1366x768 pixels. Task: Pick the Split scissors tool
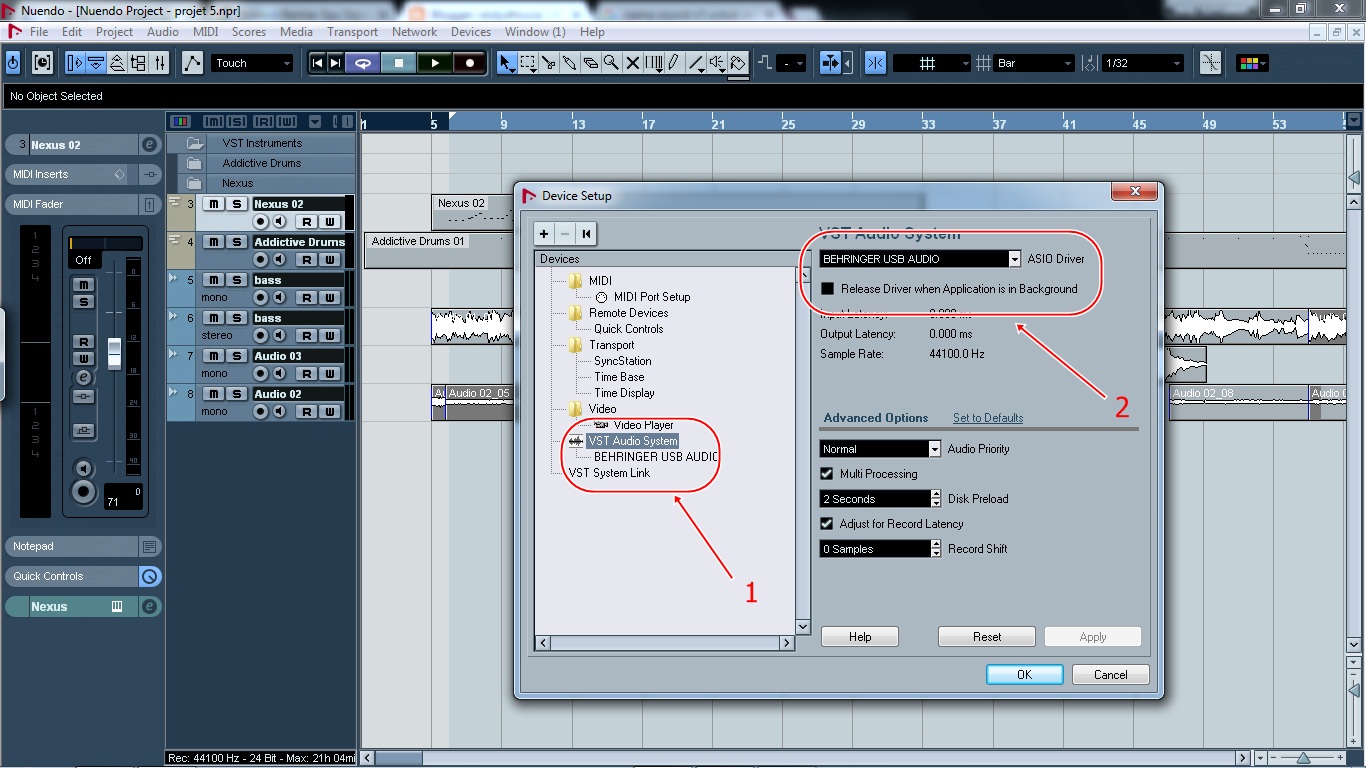(549, 63)
